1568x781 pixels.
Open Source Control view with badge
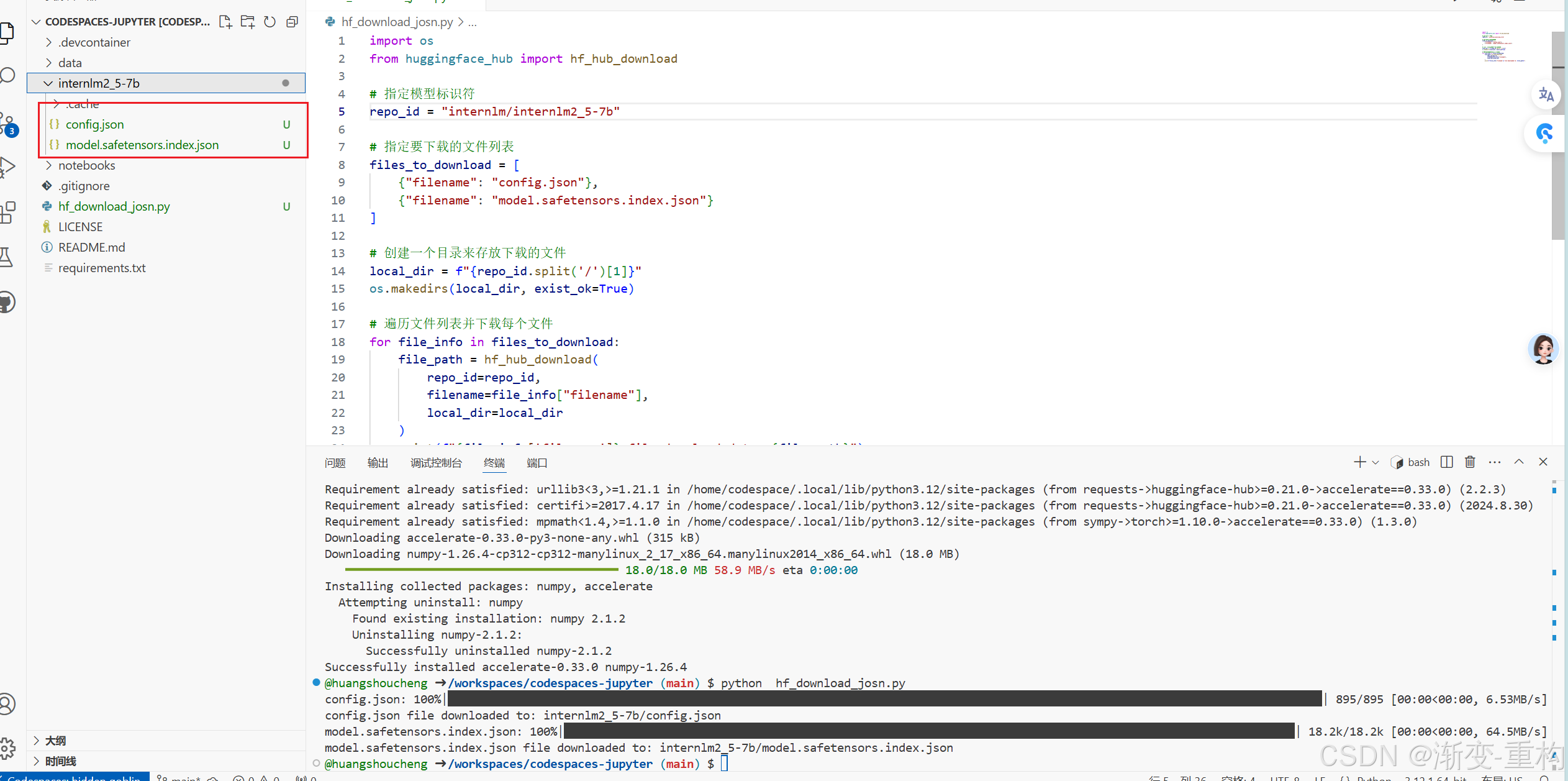[x=7, y=123]
